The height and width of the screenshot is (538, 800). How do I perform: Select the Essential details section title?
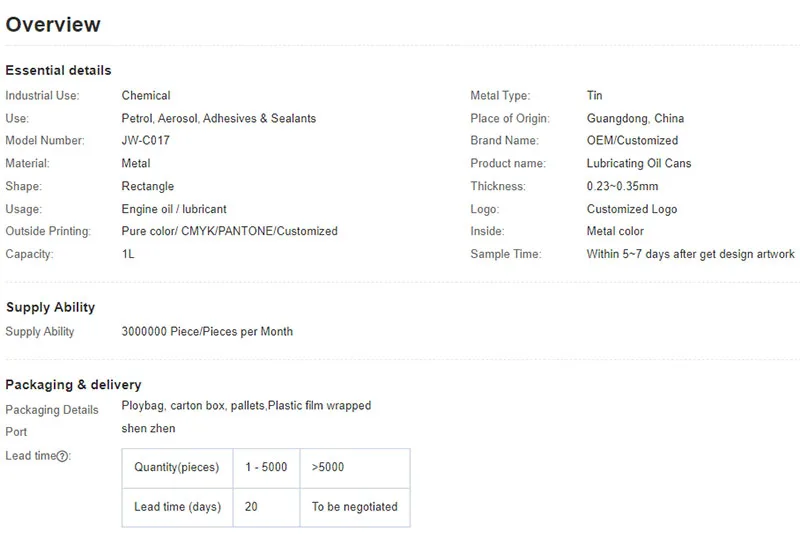click(58, 70)
